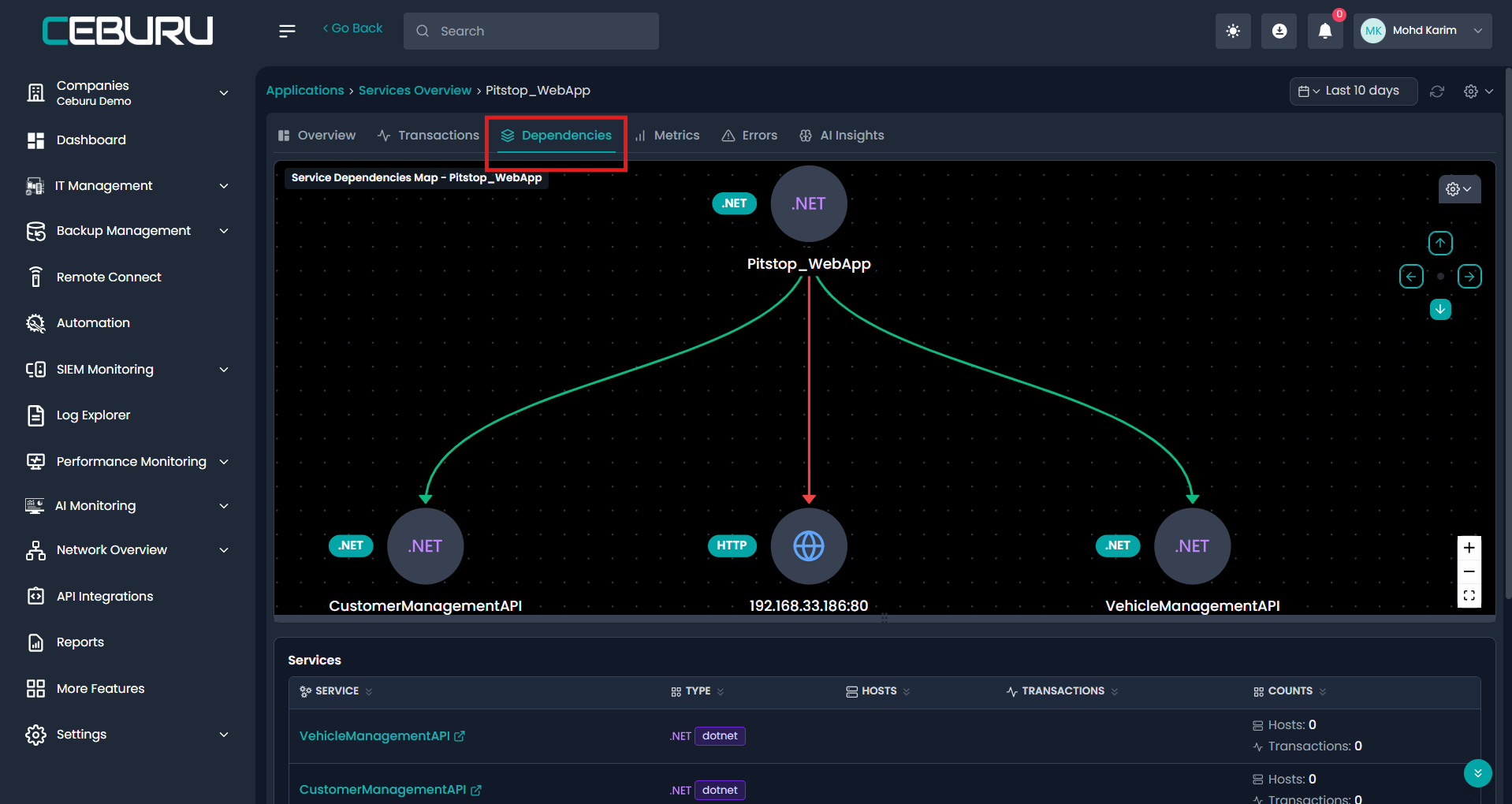The width and height of the screenshot is (1512, 804).
Task: Open the VehicleManagementAPI service link
Action: point(374,736)
